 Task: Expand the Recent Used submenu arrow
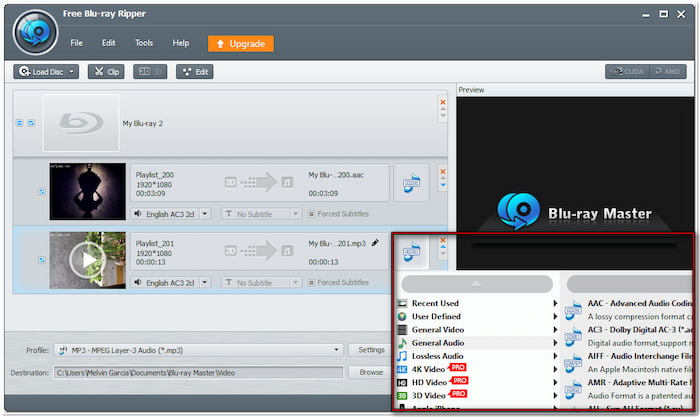[555, 303]
